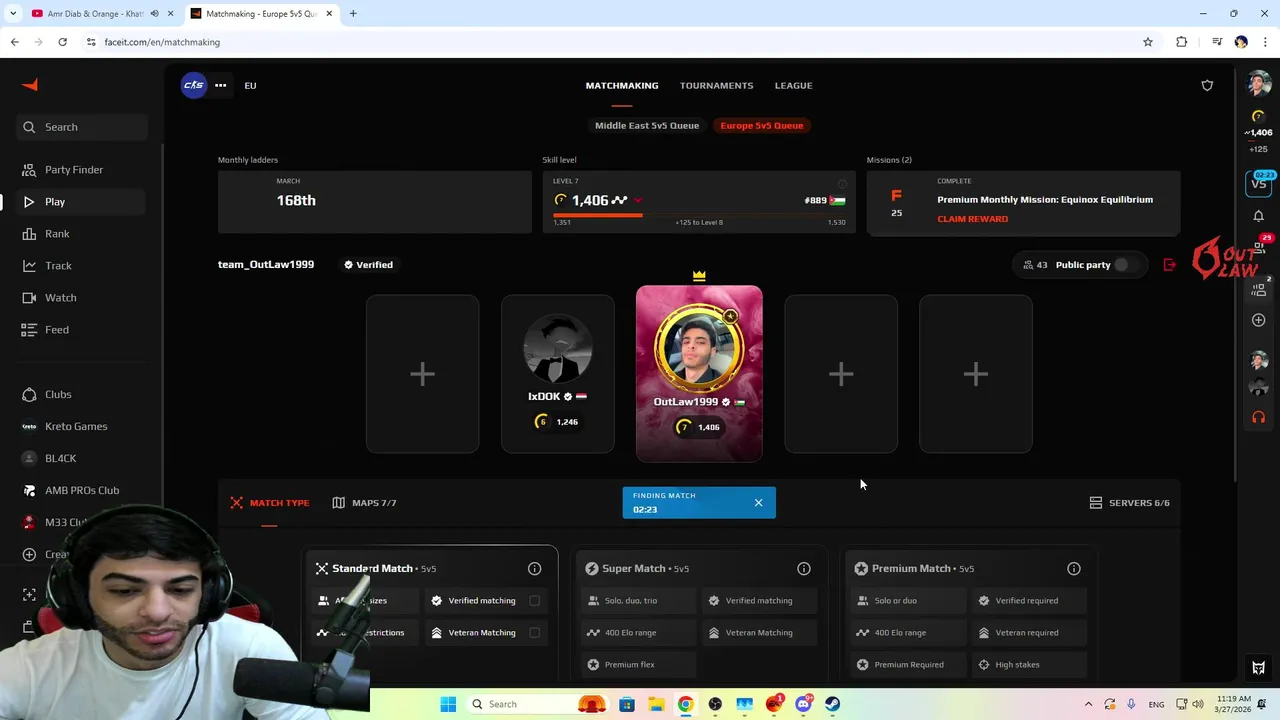Open the VS match timer widget
The image size is (1280, 720).
pyautogui.click(x=1258, y=183)
